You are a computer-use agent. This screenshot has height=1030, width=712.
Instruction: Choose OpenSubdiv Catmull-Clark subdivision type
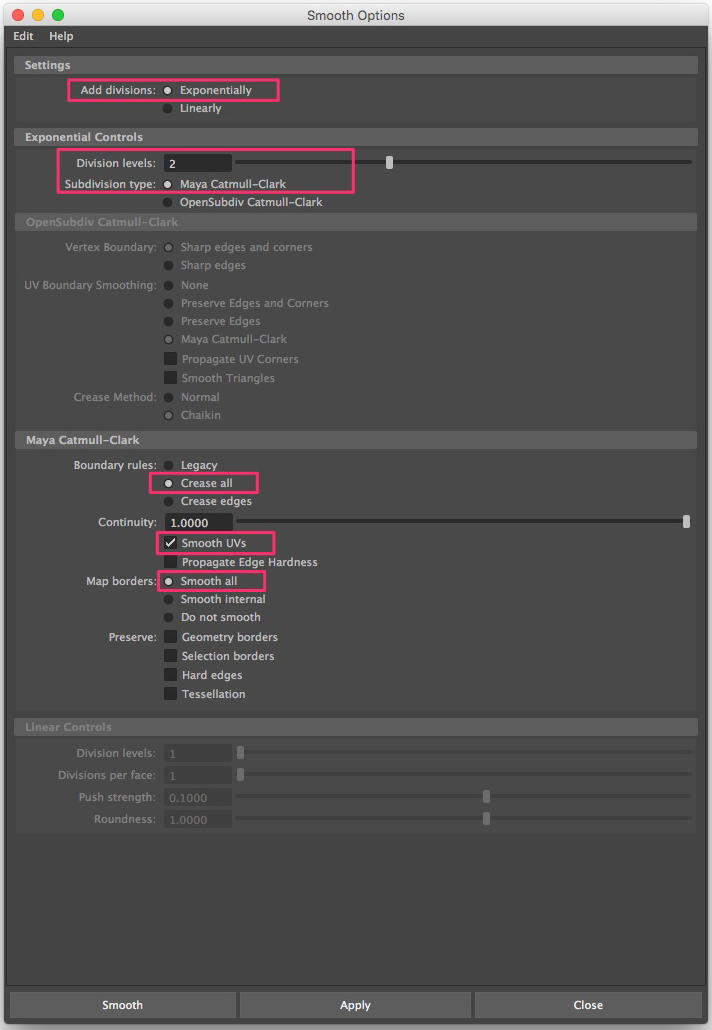coord(168,202)
